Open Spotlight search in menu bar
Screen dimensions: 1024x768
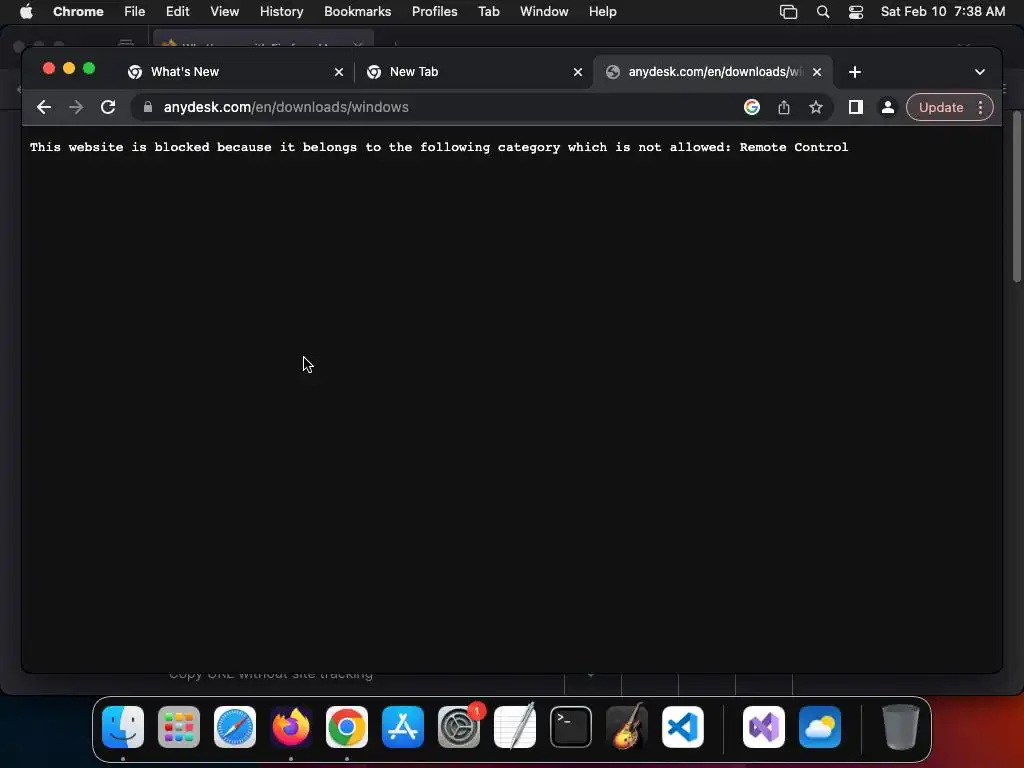click(x=823, y=12)
